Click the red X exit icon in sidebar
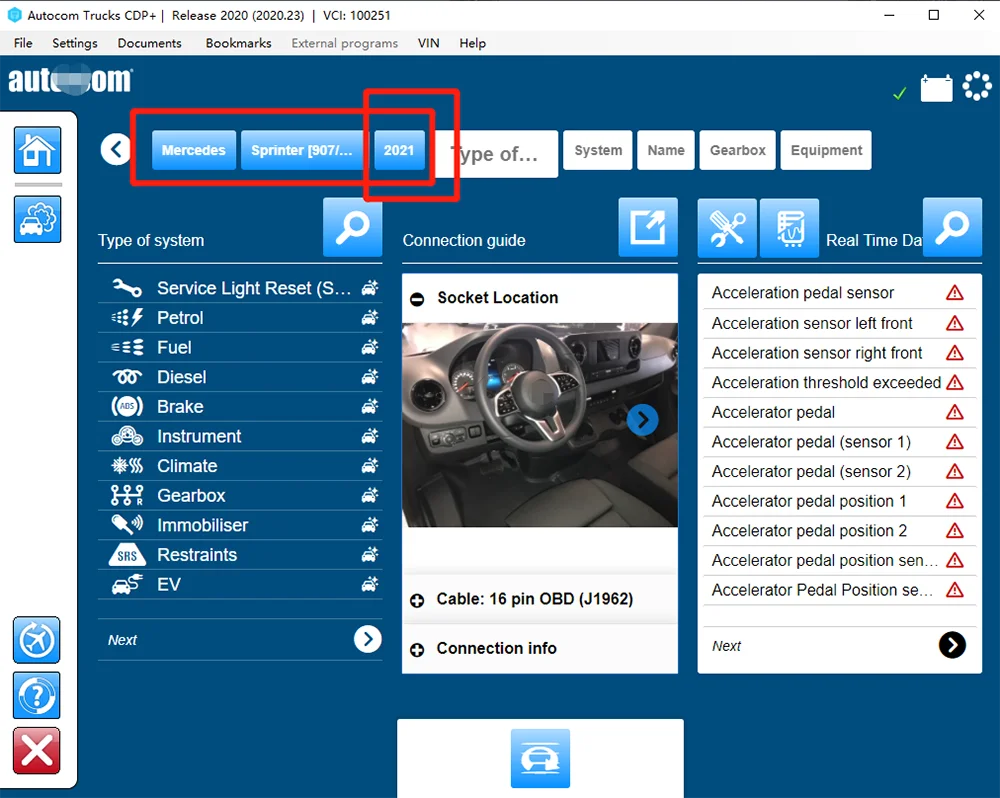Screen dimensions: 1000x798 36,750
